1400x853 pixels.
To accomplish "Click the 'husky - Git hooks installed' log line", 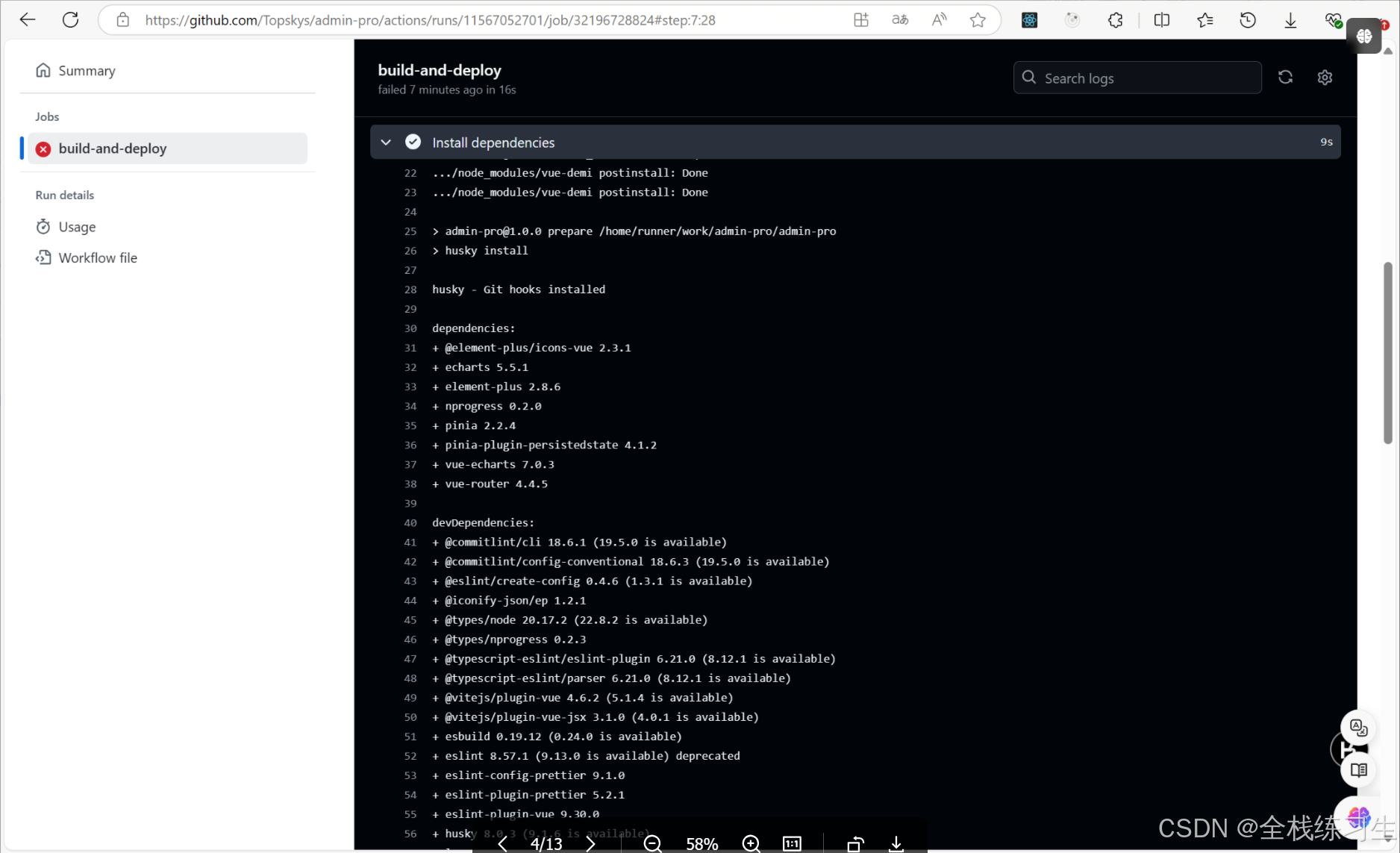I will click(x=519, y=290).
